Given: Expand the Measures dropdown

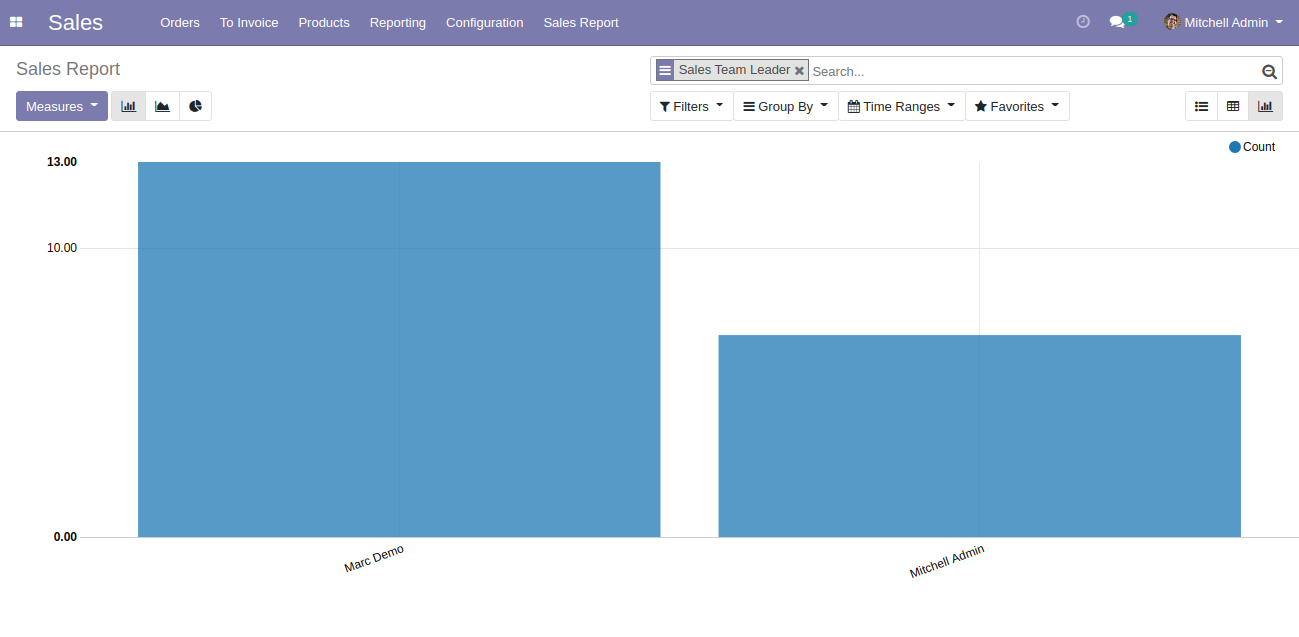Looking at the screenshot, I should click(62, 106).
